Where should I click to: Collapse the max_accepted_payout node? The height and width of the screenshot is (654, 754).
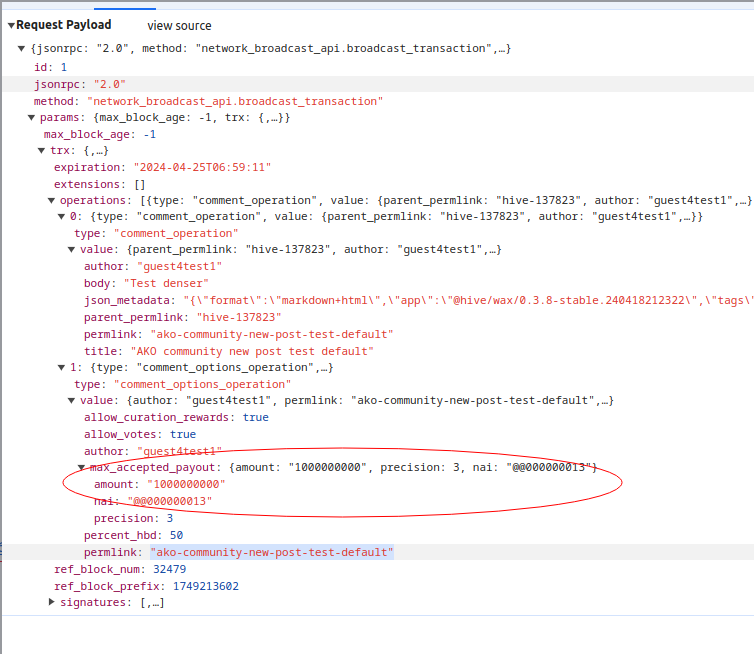(x=81, y=468)
